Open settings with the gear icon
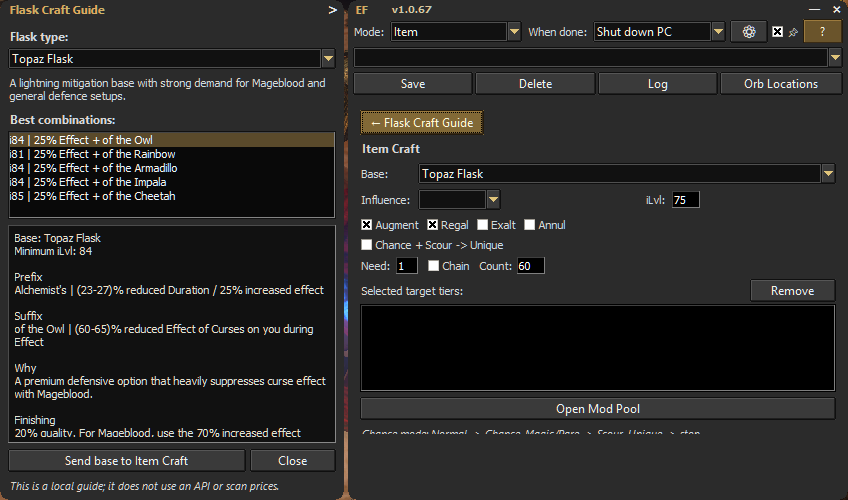 pos(748,32)
